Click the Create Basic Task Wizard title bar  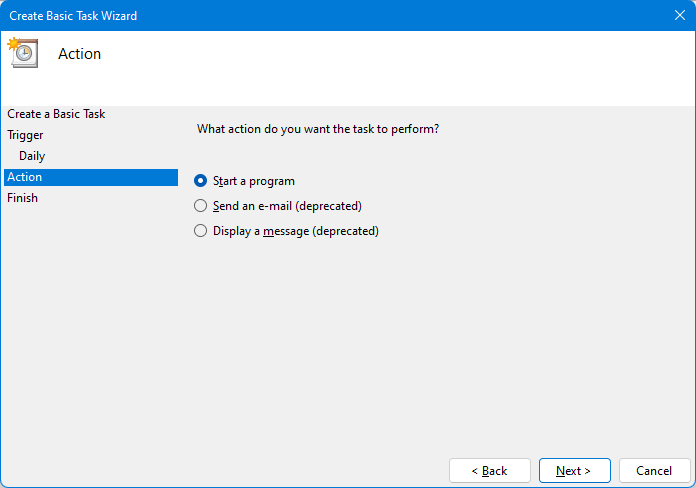pos(300,16)
